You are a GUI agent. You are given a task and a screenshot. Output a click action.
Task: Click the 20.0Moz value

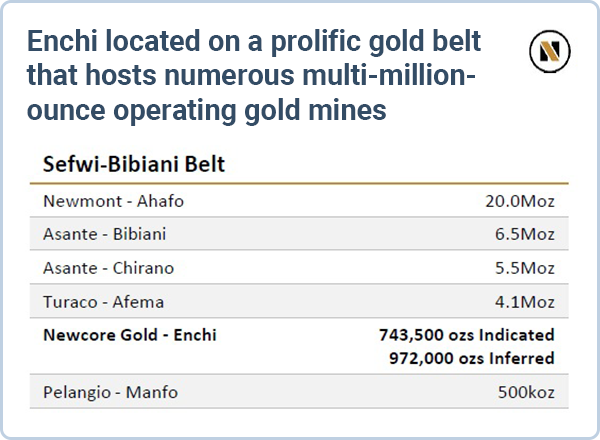[x=519, y=201]
